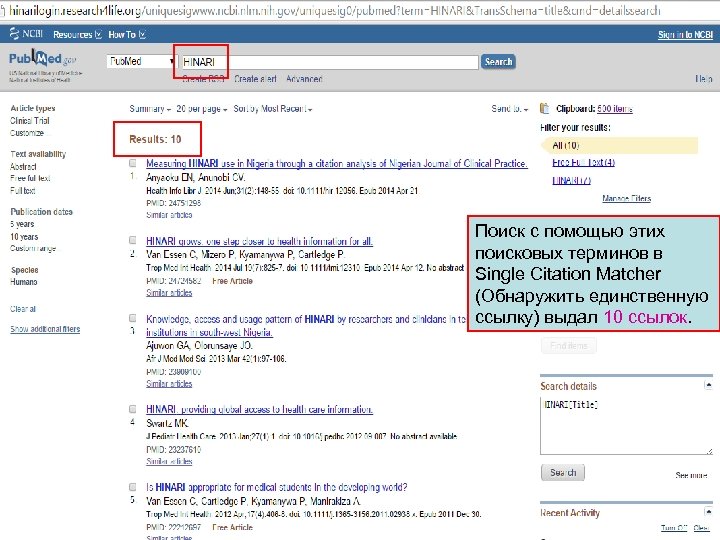
Task: Open Measuring HINARI use in Nigeria article
Action: [337, 163]
